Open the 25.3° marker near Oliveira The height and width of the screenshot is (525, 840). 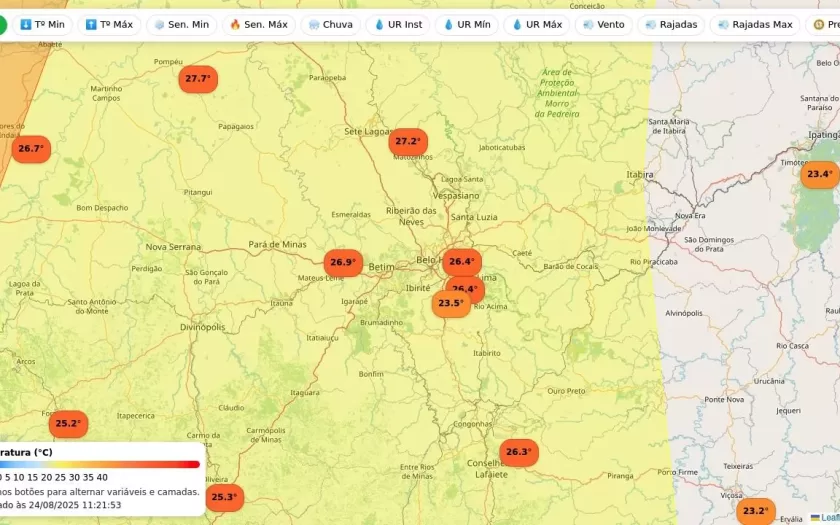click(x=224, y=497)
